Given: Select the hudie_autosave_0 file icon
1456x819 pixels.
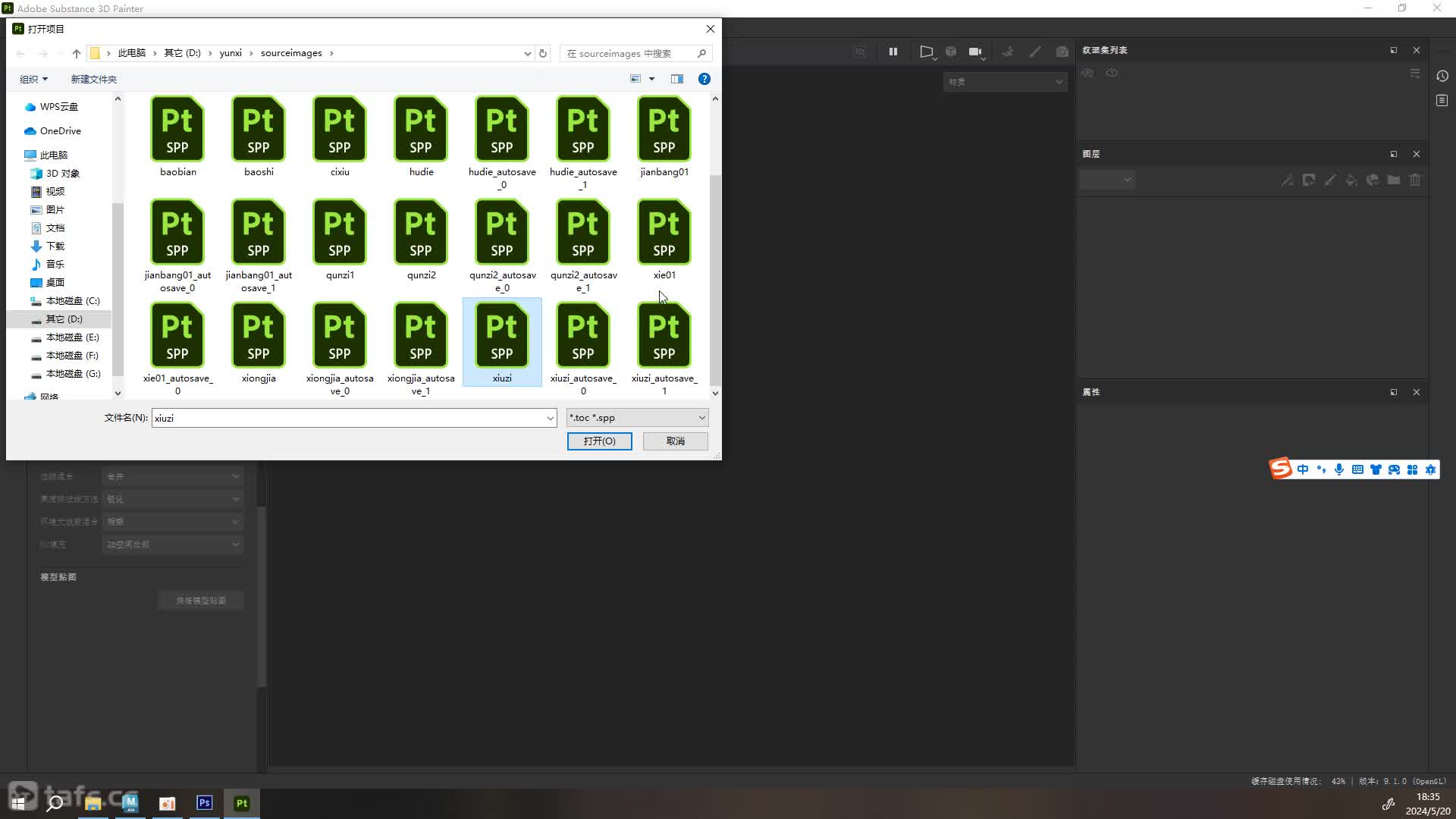Looking at the screenshot, I should 502,129.
